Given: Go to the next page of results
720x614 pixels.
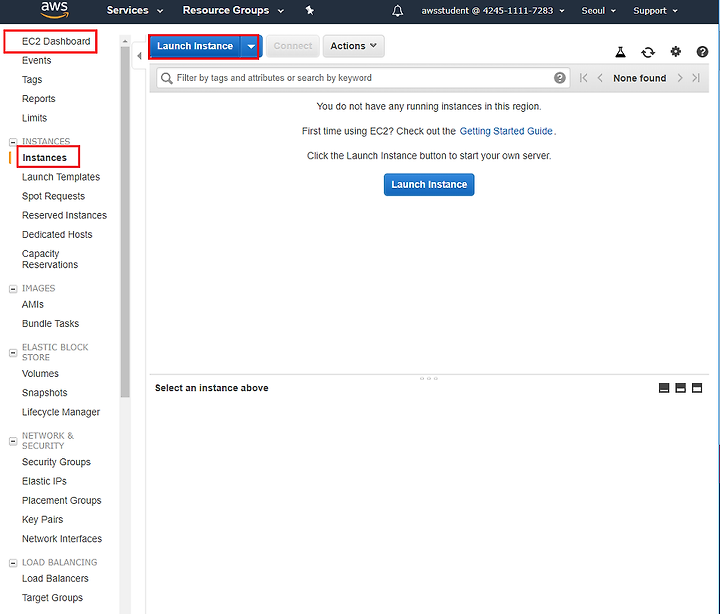Looking at the screenshot, I should [x=680, y=78].
